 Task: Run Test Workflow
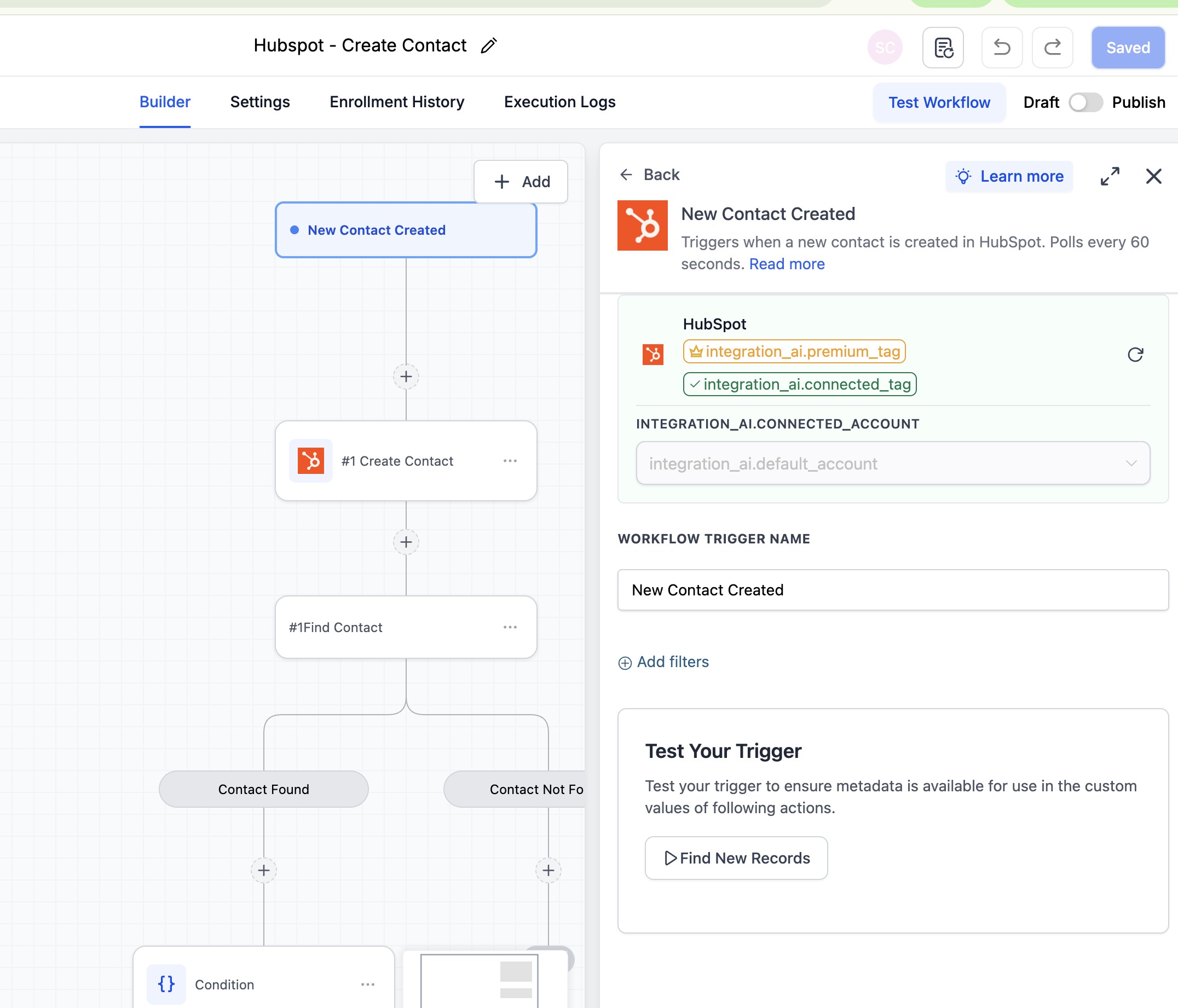[x=939, y=103]
